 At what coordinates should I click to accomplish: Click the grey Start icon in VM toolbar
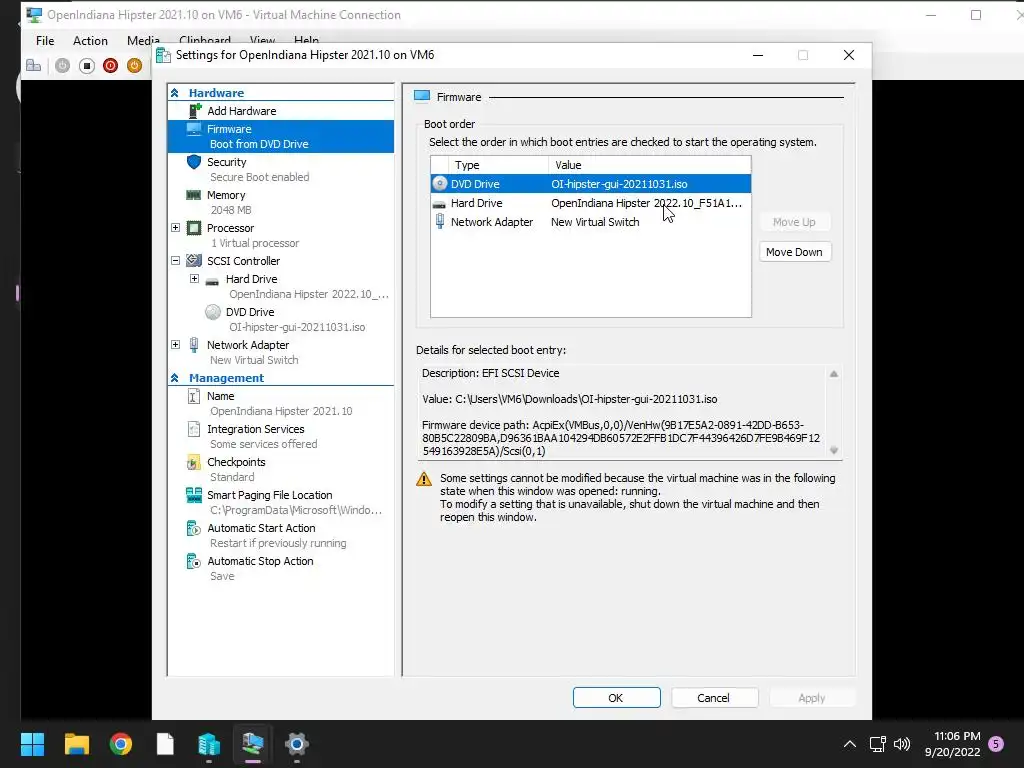click(x=63, y=65)
